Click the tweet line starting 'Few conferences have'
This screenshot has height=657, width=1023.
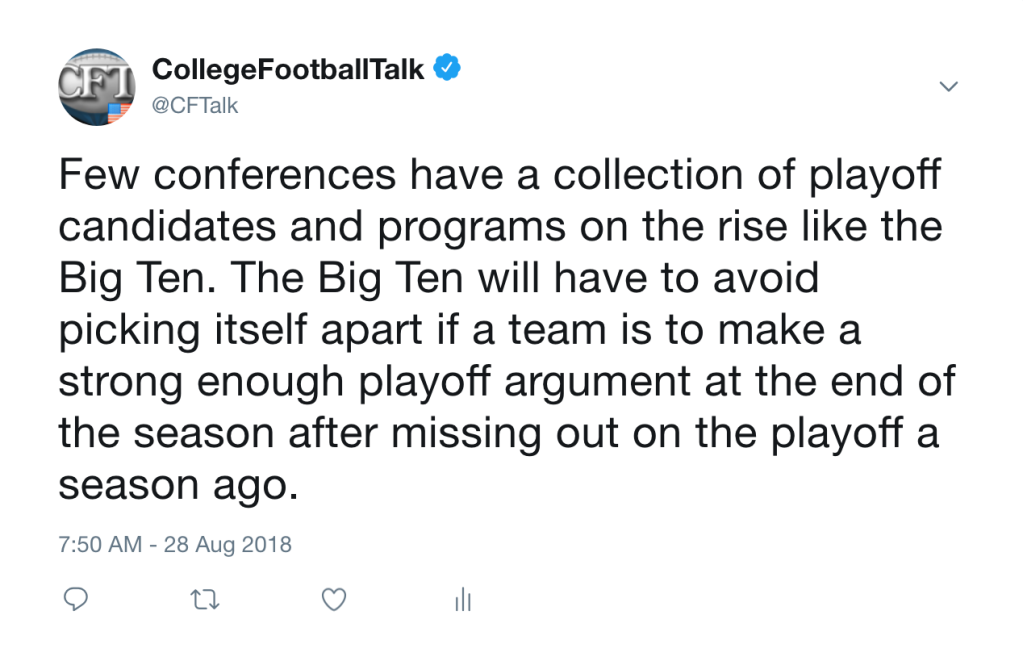pyautogui.click(x=500, y=176)
